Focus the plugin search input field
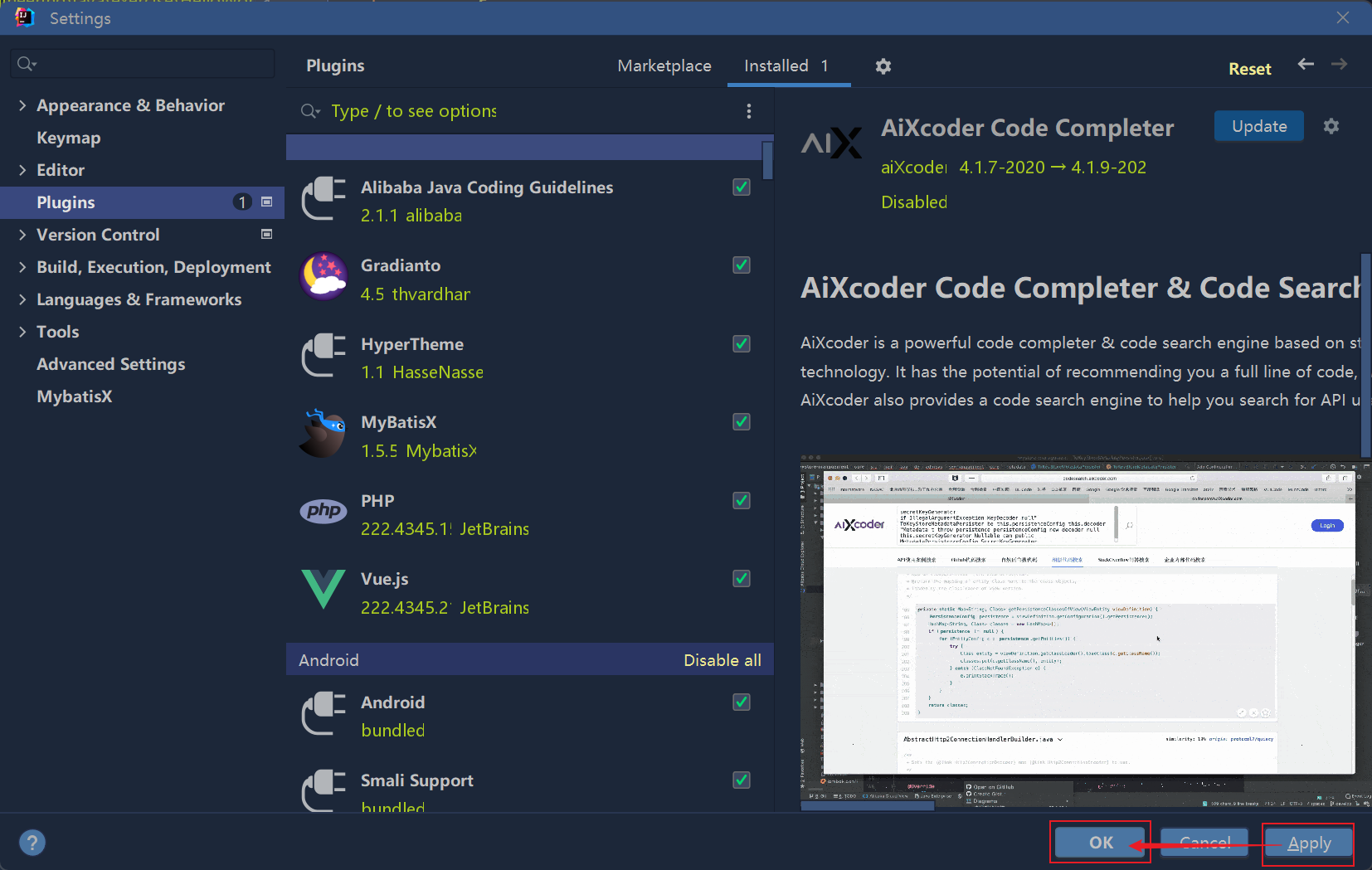 tap(531, 111)
